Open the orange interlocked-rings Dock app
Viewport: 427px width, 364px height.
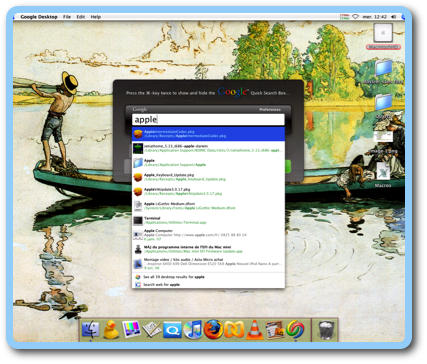click(234, 330)
